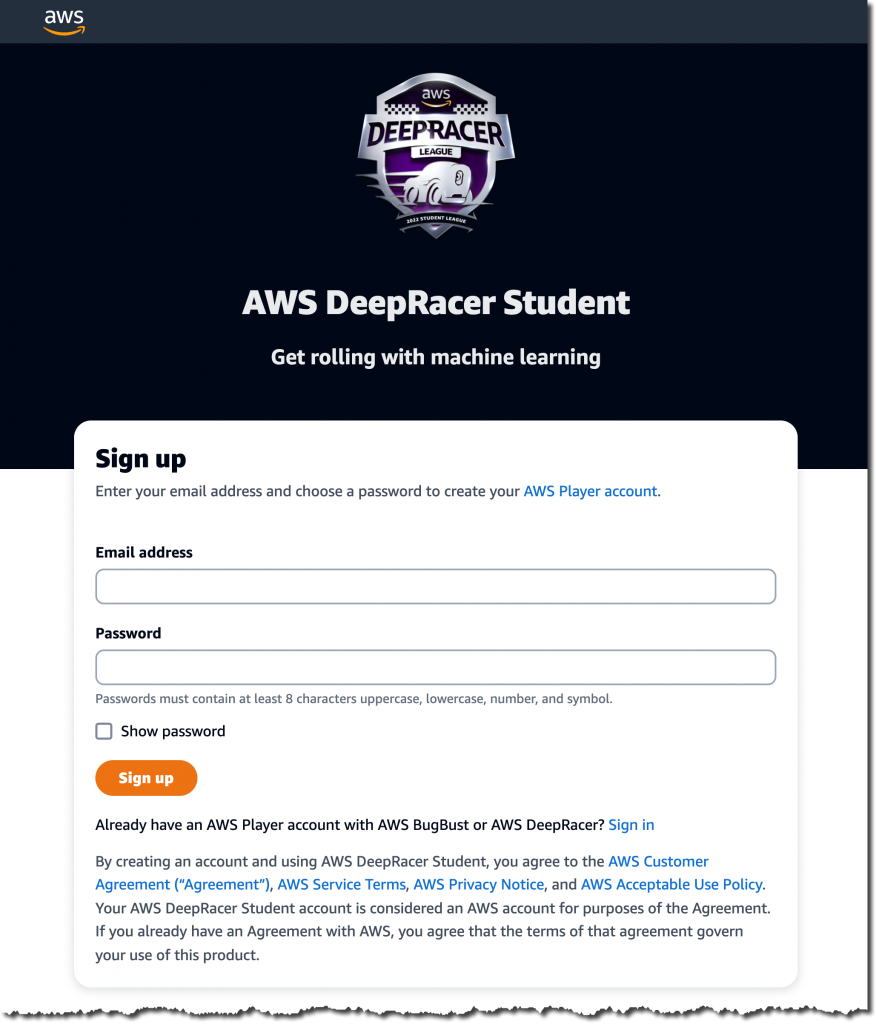Viewport: 876px width, 1024px height.
Task: Enable the Show password checkbox
Action: tap(104, 731)
